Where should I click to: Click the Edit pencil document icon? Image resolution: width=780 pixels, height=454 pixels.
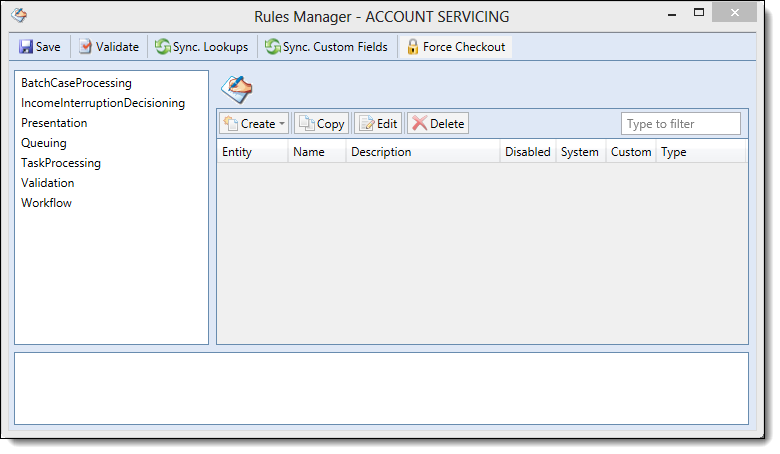(x=367, y=123)
